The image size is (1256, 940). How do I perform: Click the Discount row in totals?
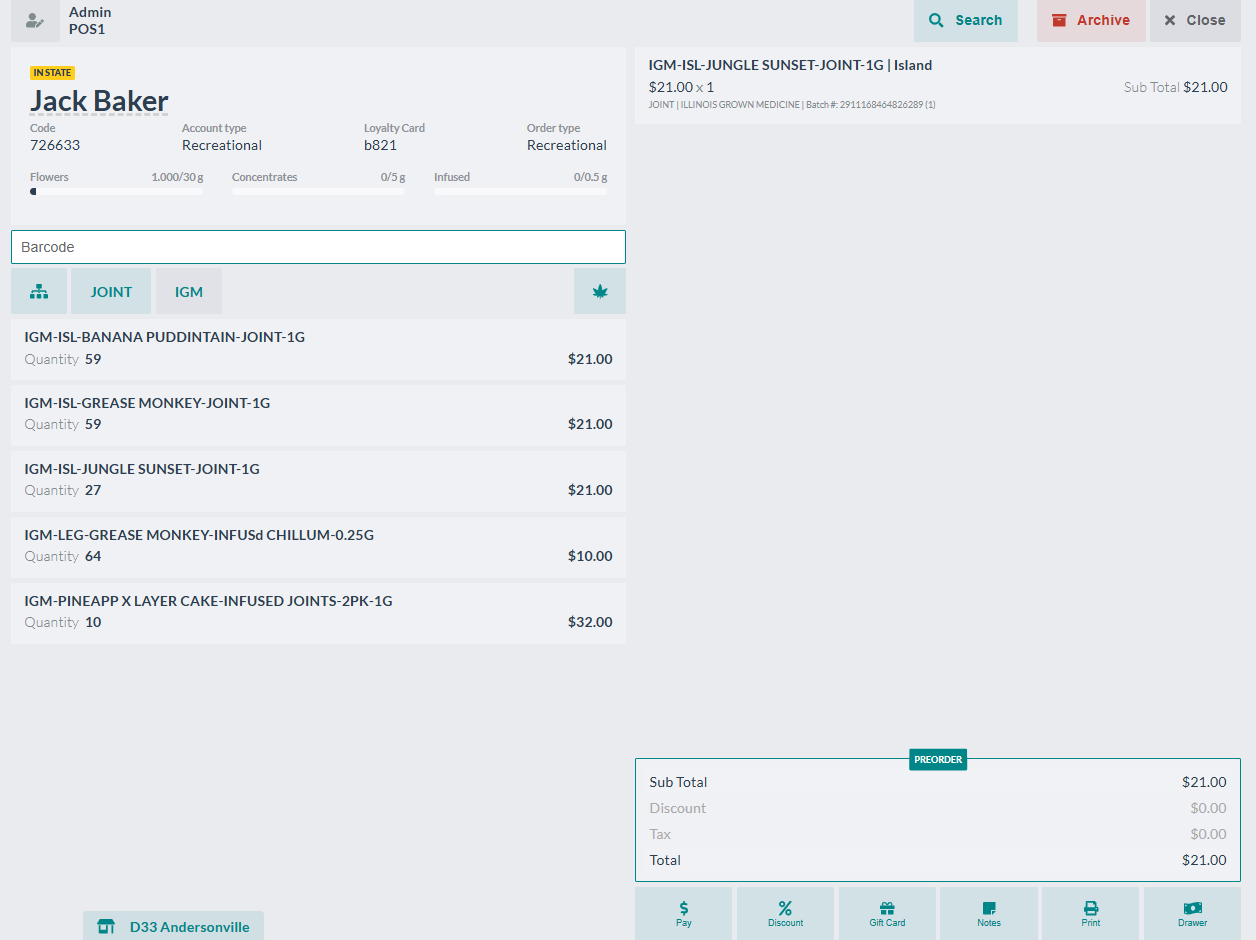pos(938,808)
